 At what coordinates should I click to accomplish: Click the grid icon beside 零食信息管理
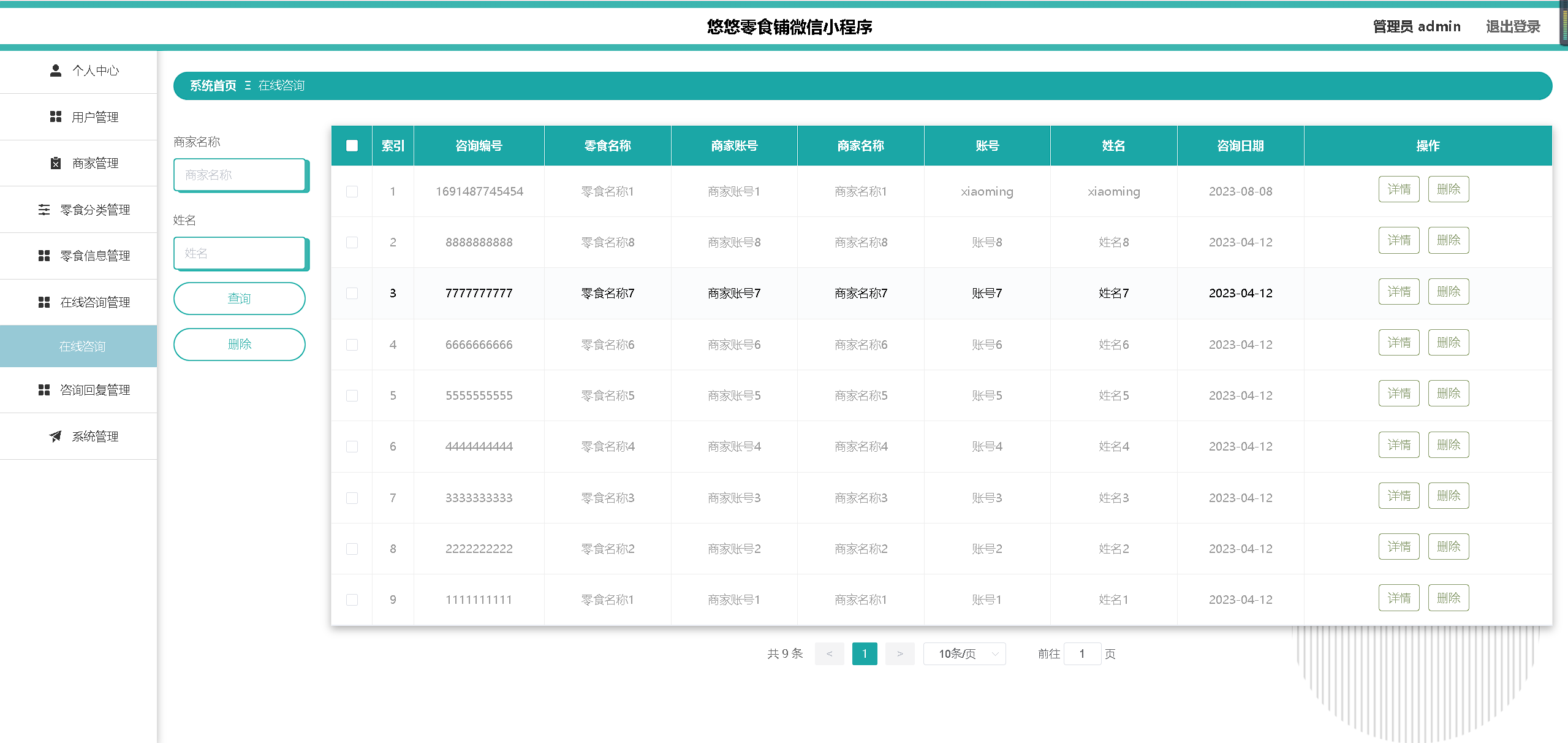(44, 256)
